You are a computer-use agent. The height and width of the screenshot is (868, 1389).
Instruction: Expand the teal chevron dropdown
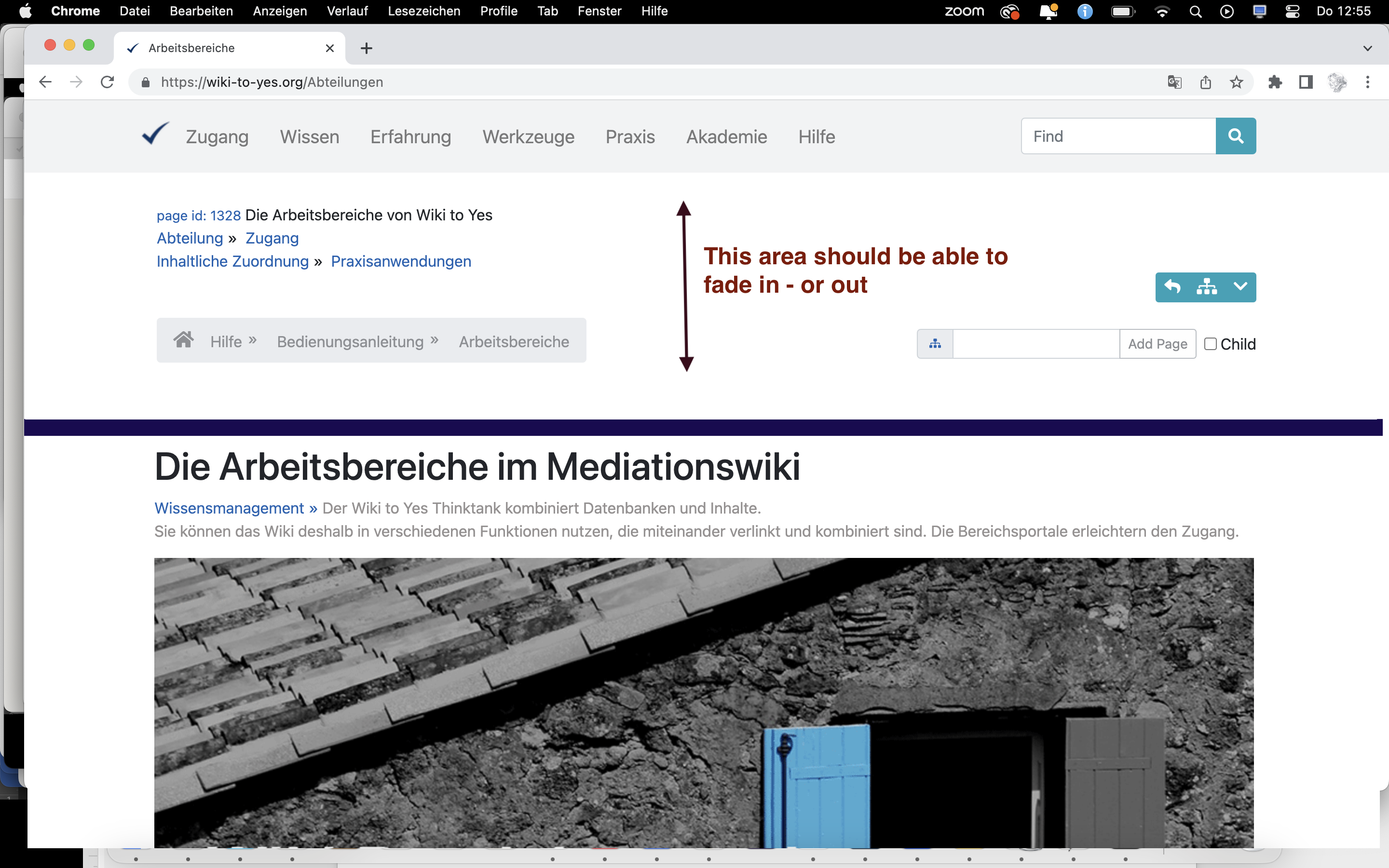1240,286
